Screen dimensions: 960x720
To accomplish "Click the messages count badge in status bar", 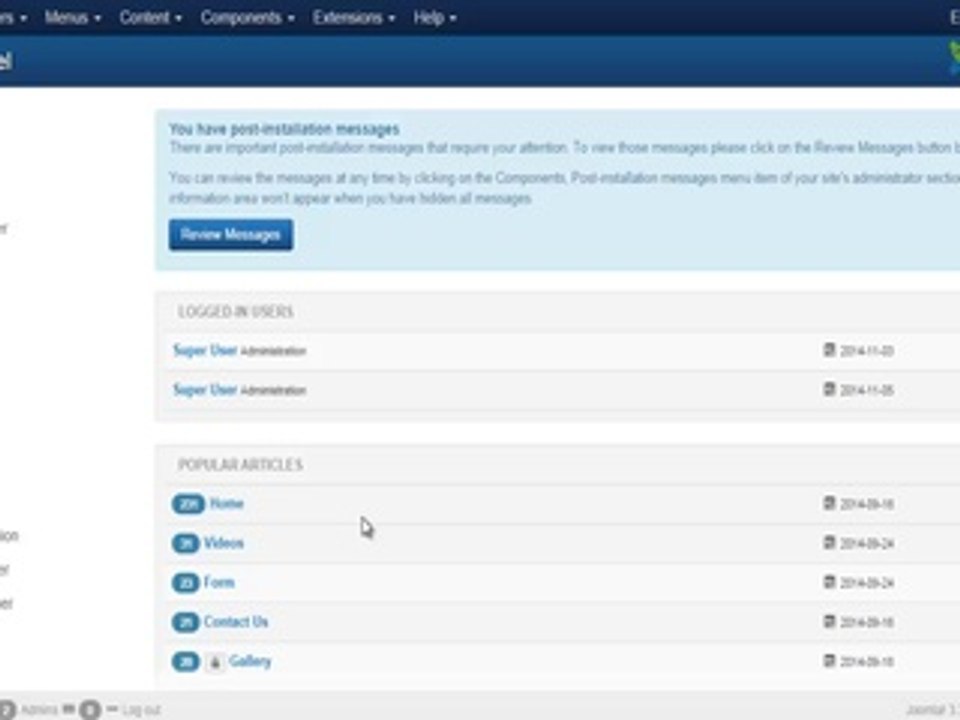I will 90,710.
